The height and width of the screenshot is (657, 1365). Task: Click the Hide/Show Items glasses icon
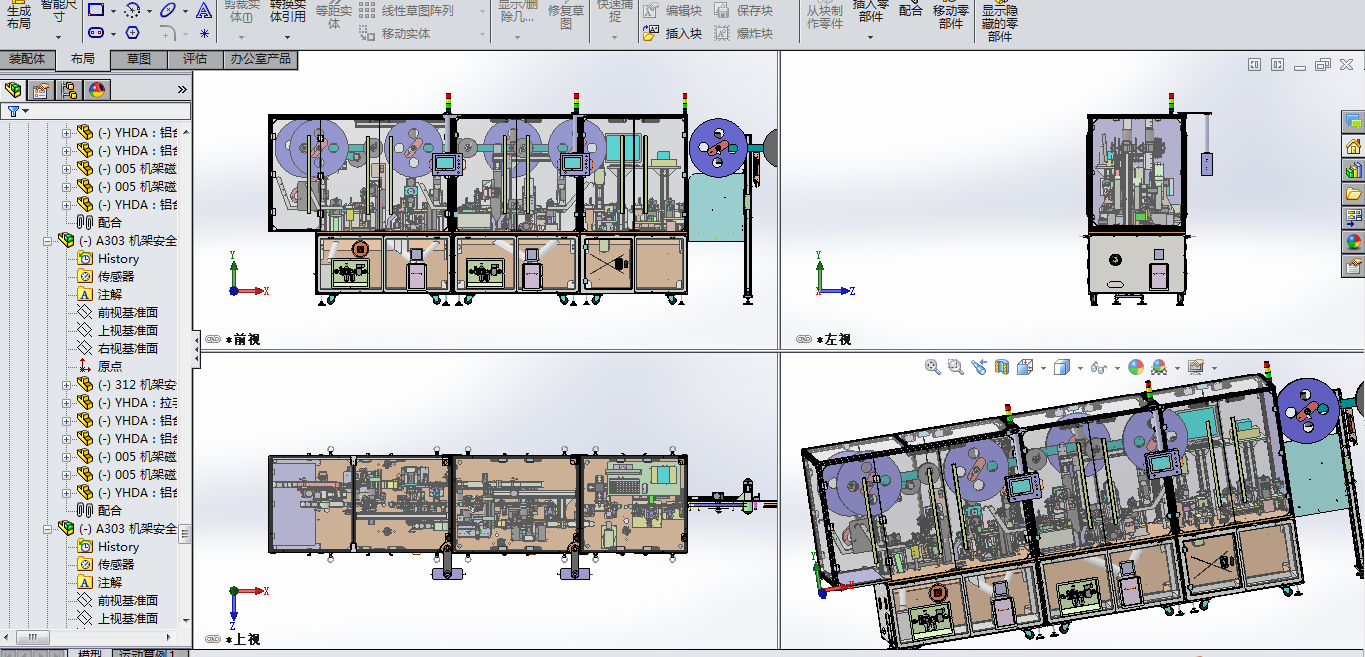[x=1098, y=367]
